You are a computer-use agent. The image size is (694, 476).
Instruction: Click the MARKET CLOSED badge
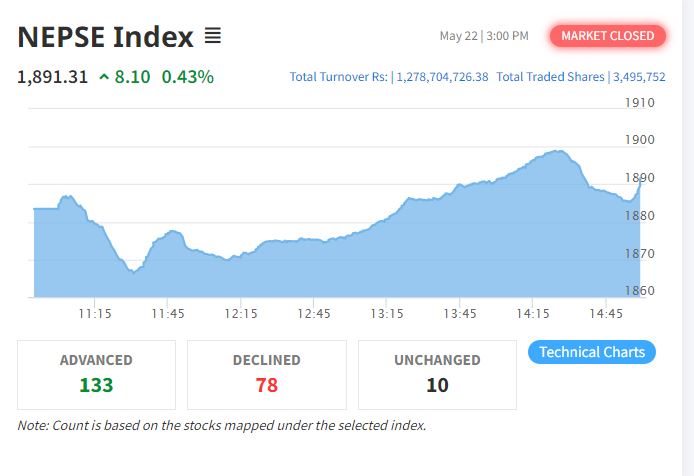[608, 36]
